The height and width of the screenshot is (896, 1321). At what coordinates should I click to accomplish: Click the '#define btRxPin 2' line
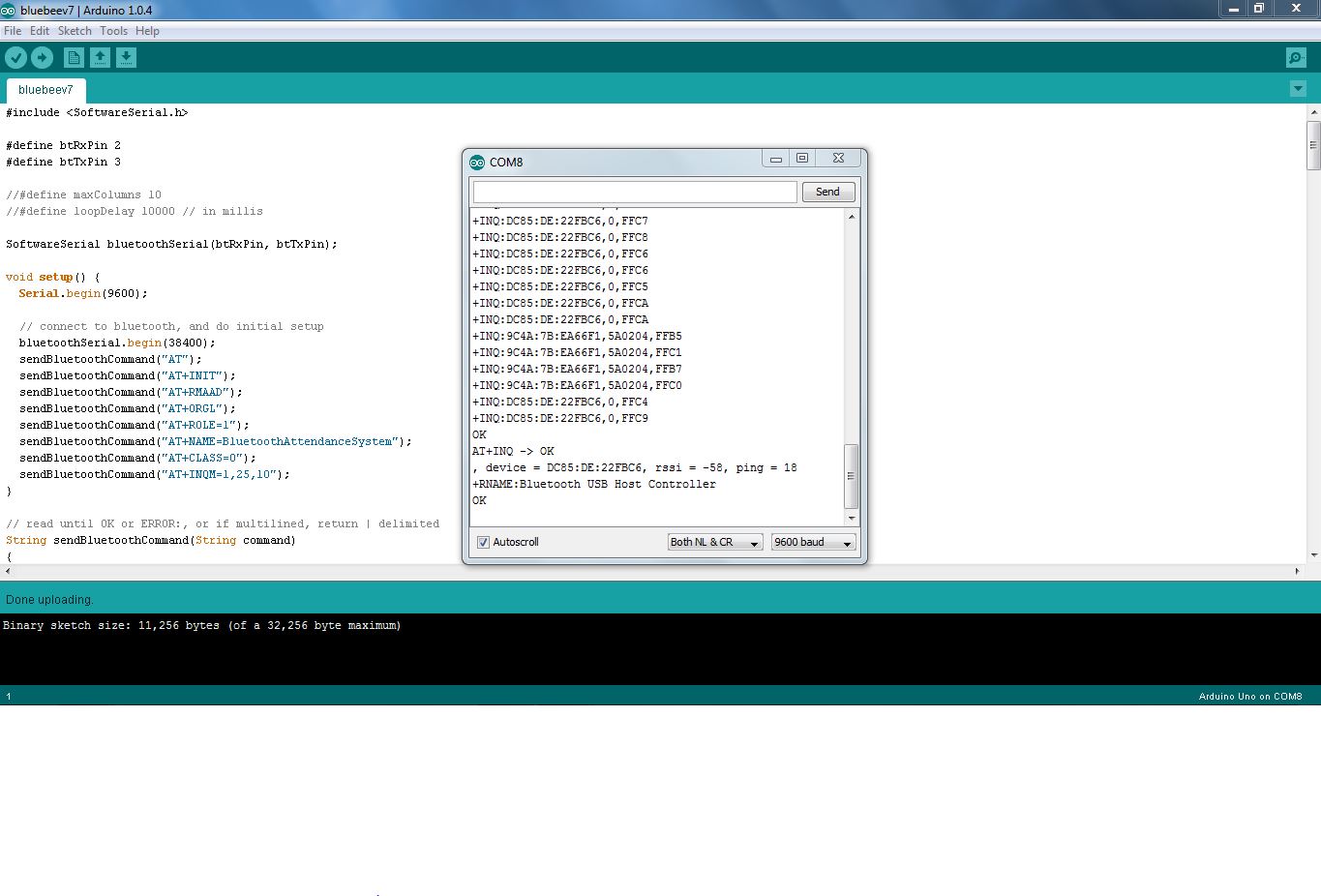tap(63, 145)
